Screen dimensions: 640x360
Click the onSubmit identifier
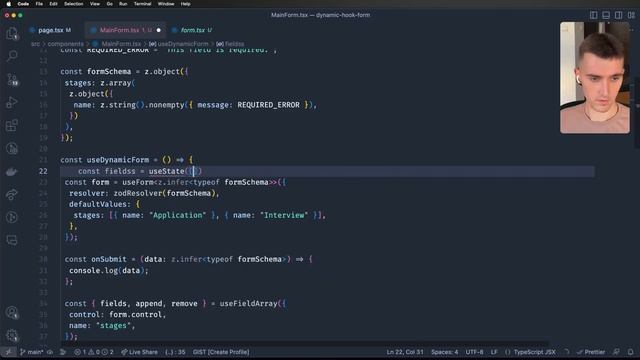pyautogui.click(x=109, y=259)
